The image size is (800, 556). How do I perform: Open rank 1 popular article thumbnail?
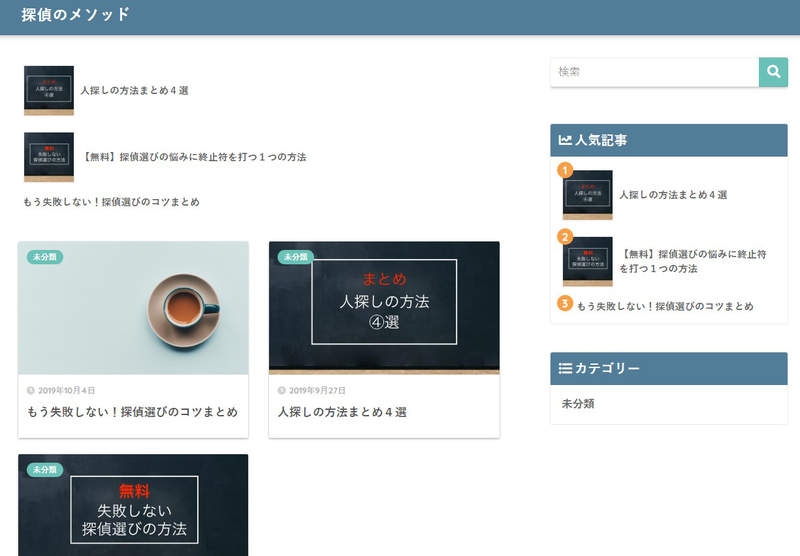pos(588,195)
